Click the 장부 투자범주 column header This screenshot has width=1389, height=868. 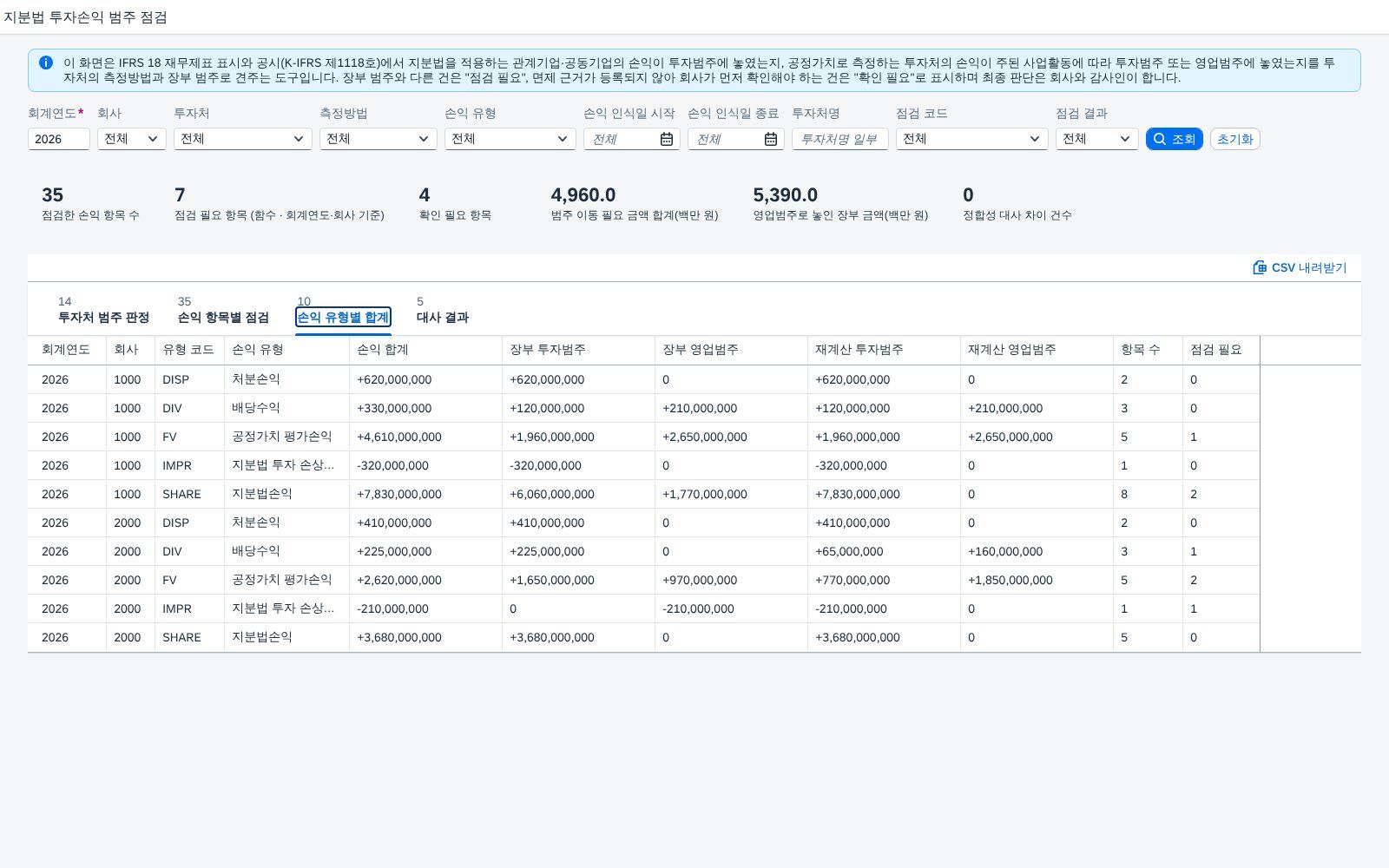[578, 350]
